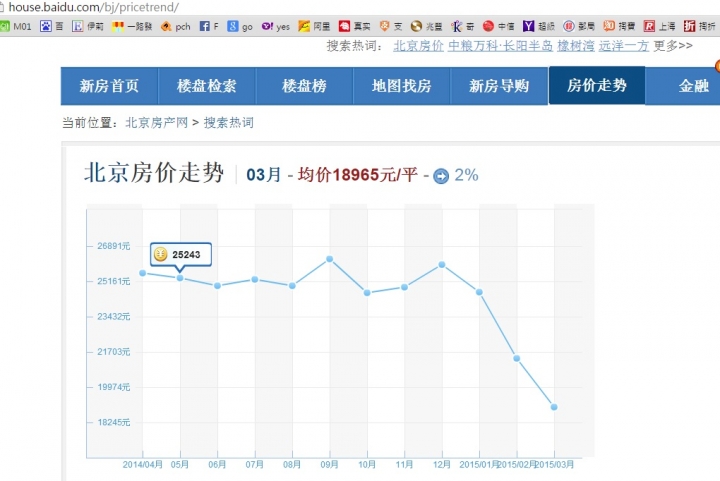Click the 12月 data point
720x481 pixels.
442,264
